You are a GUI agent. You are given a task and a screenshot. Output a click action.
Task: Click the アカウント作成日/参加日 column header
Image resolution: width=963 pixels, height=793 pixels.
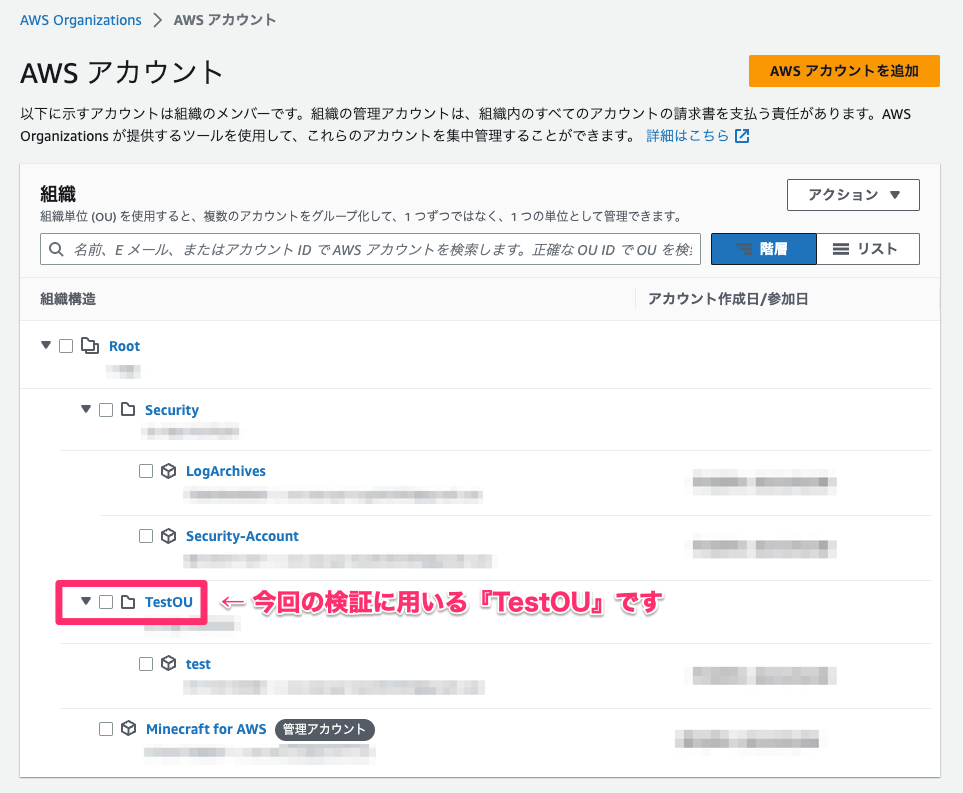[728, 299]
